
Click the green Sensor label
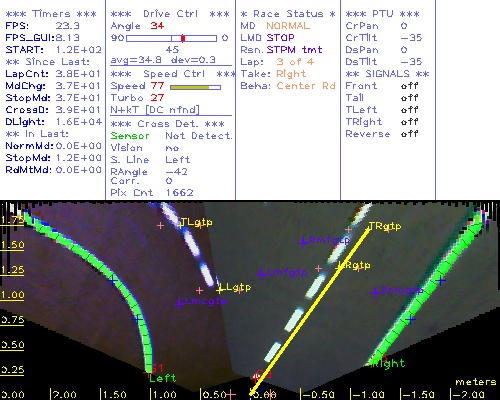point(130,136)
